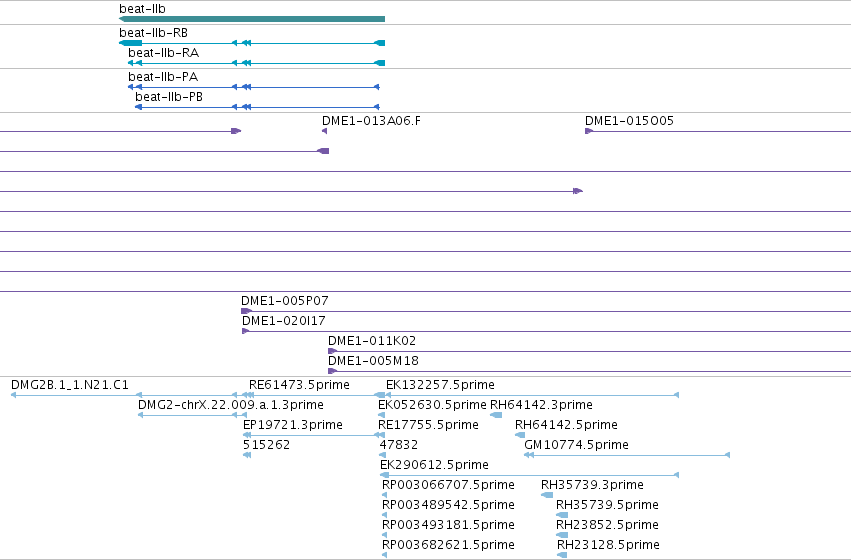
Task: Select the DME1-015O05 feature arrow
Action: pyautogui.click(x=589, y=131)
